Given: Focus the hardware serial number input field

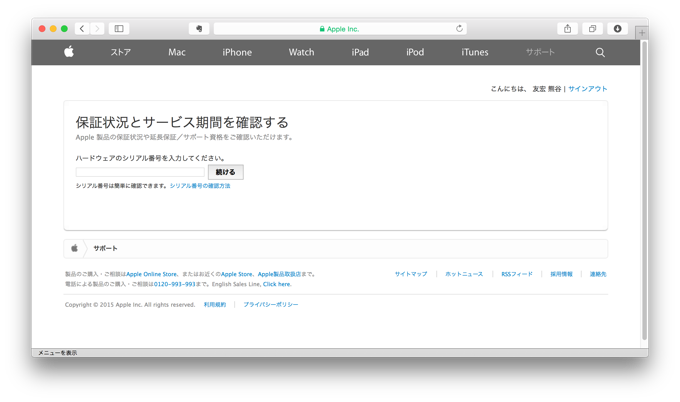Looking at the screenshot, I should tap(140, 172).
